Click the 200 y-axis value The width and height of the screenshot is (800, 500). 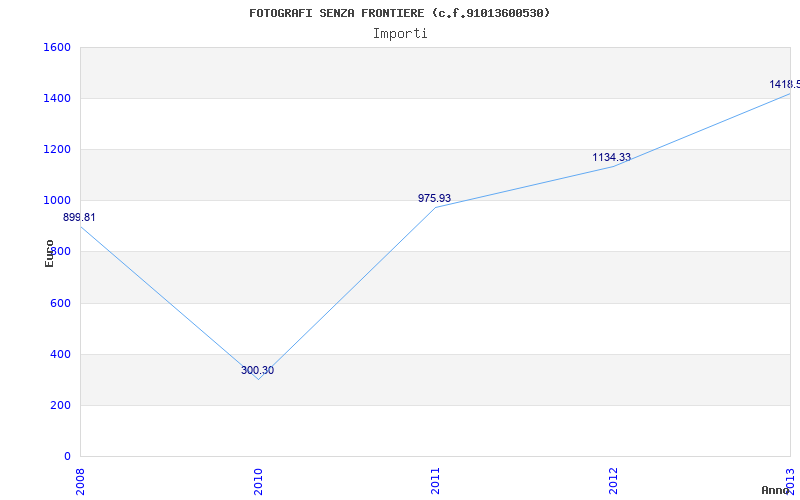pos(61,406)
